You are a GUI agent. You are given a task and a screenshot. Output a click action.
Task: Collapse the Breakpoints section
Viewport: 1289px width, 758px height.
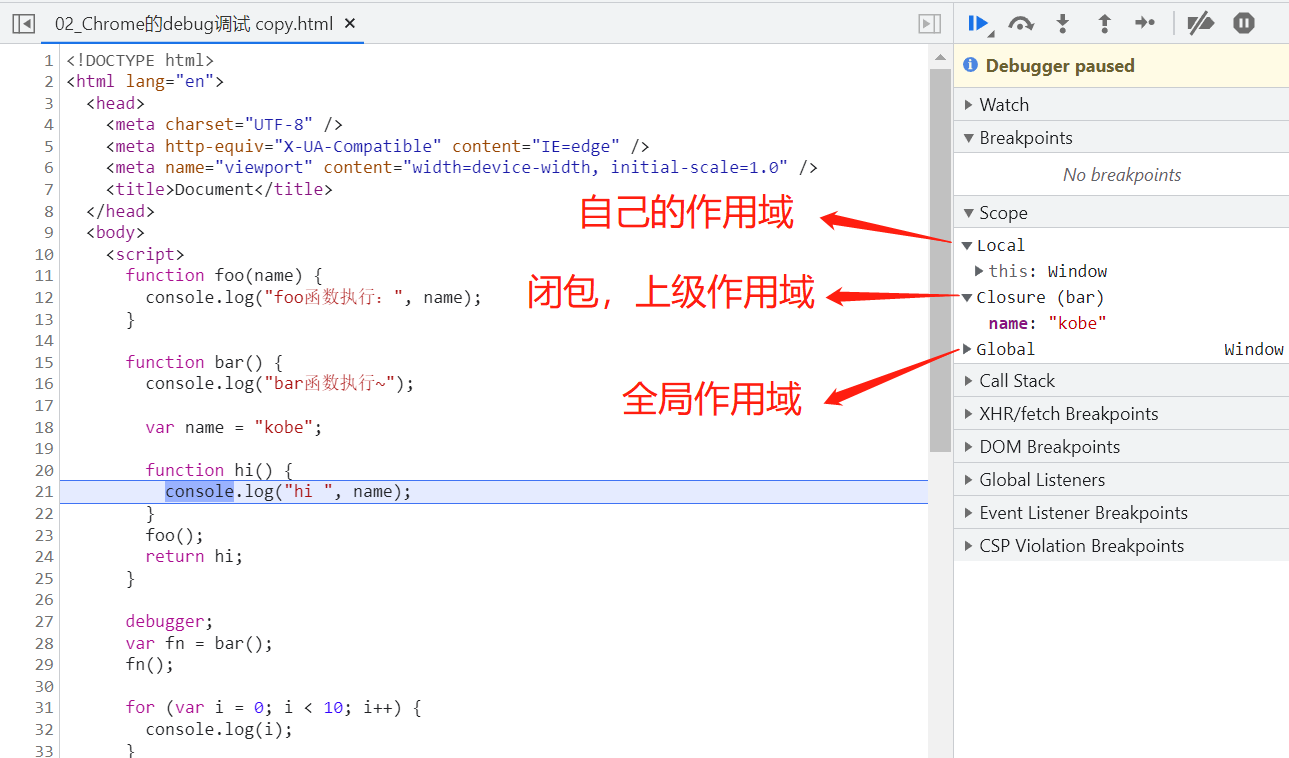pyautogui.click(x=1026, y=138)
